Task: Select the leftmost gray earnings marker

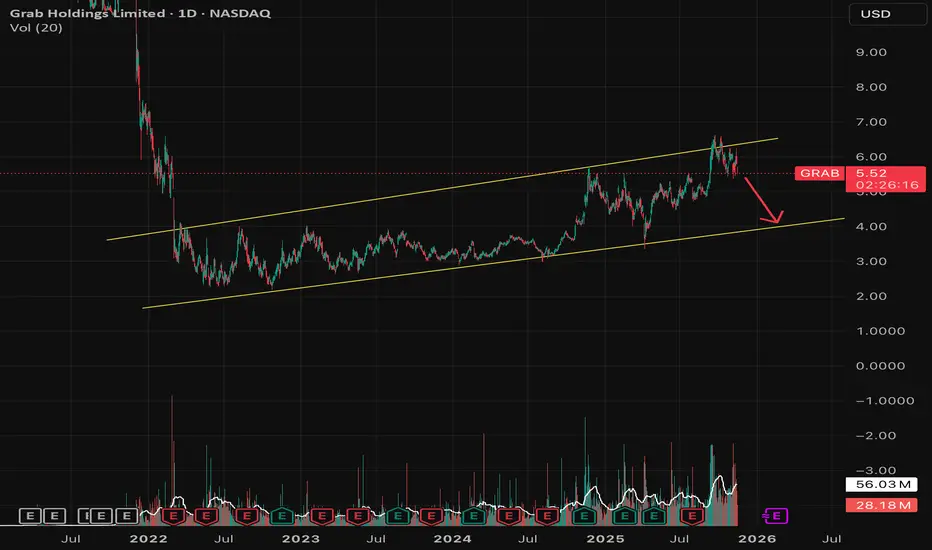Action: 30,516
